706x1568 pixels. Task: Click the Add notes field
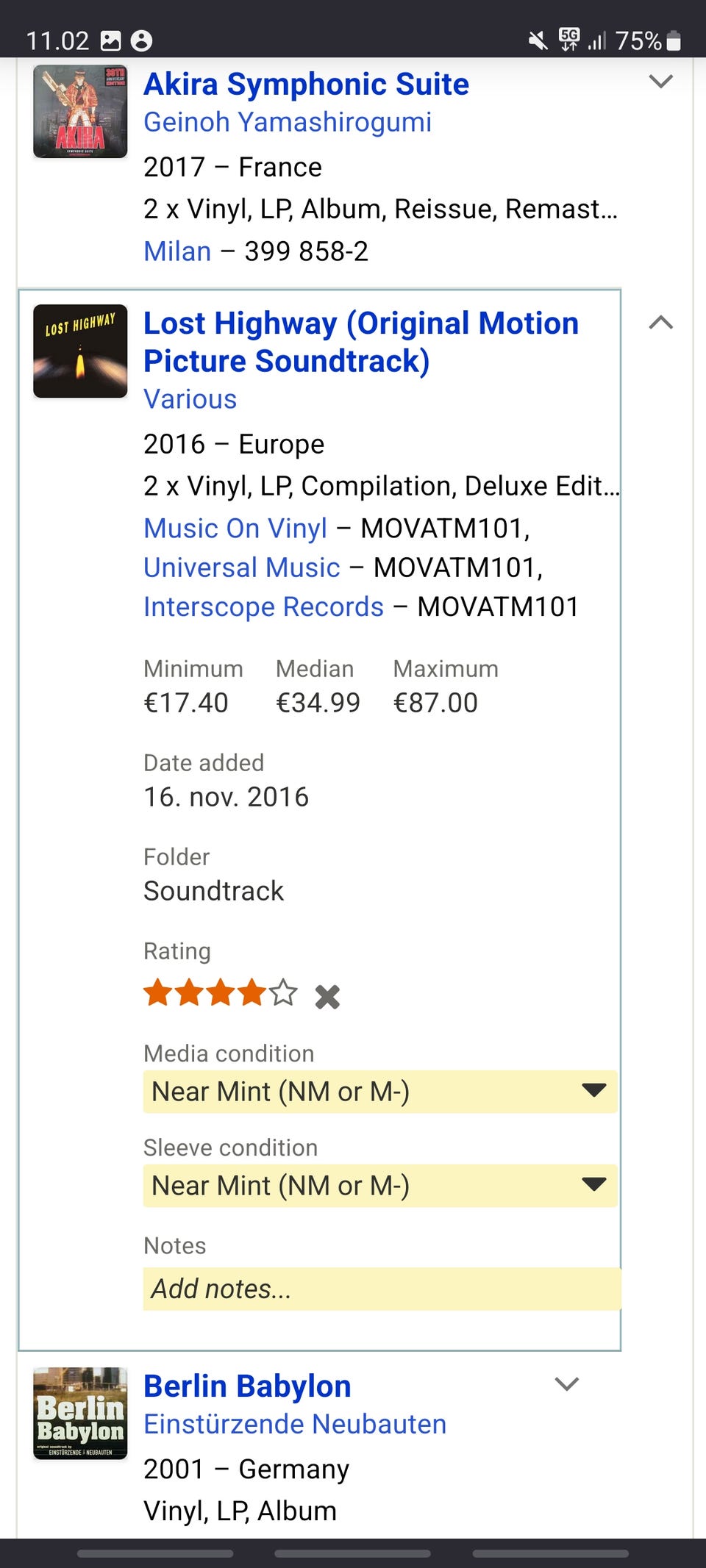[382, 1289]
